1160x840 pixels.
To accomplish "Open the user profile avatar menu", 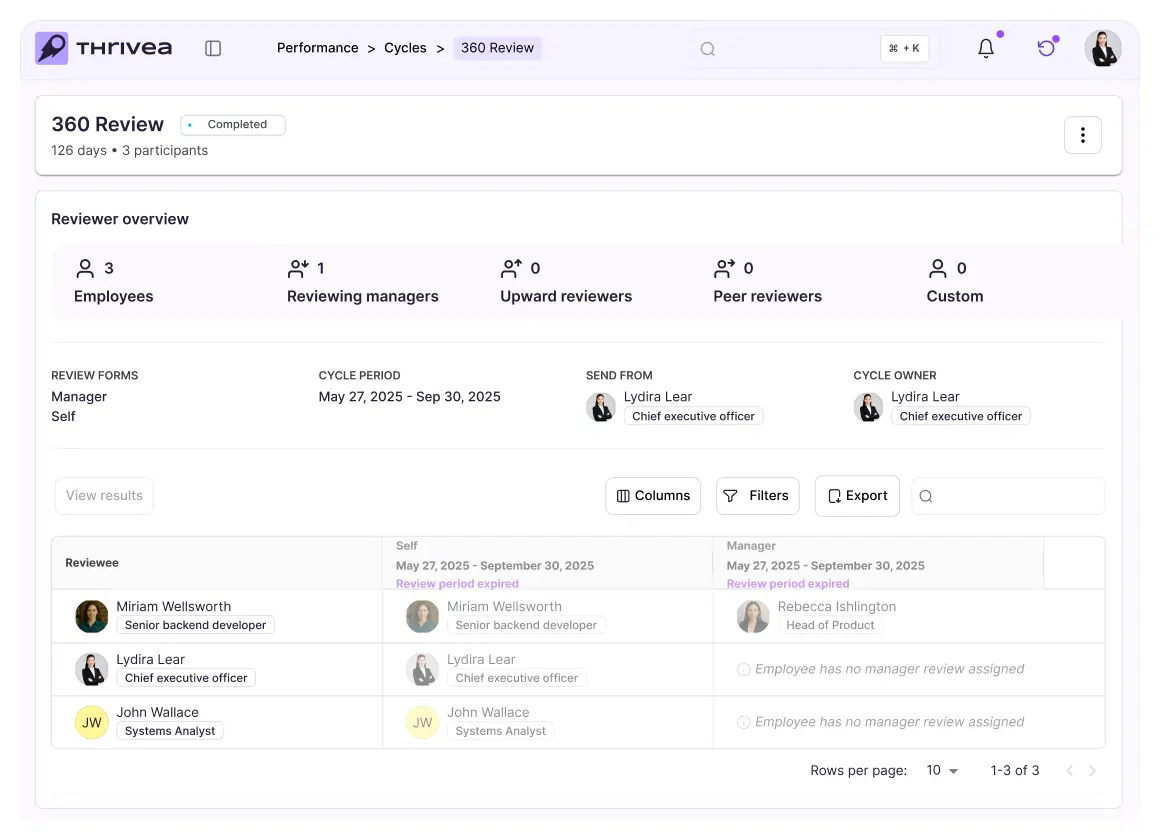I will (1103, 48).
